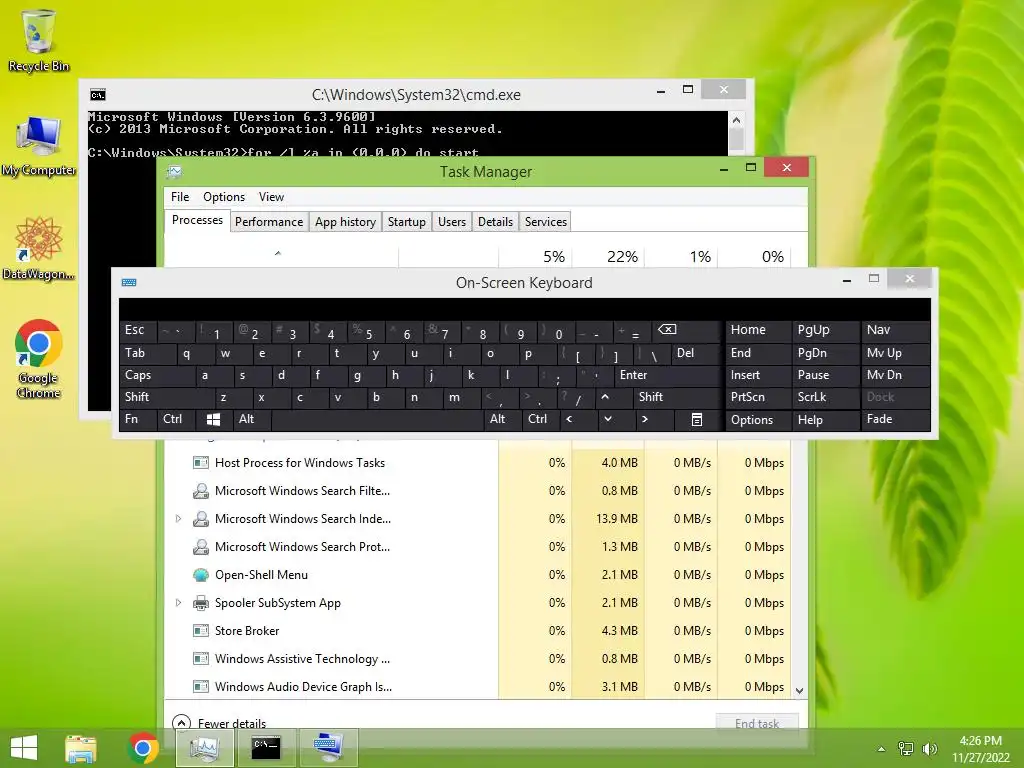Screen dimensions: 1024x768
Task: Click the Help key on keyboard
Action: click(x=825, y=419)
